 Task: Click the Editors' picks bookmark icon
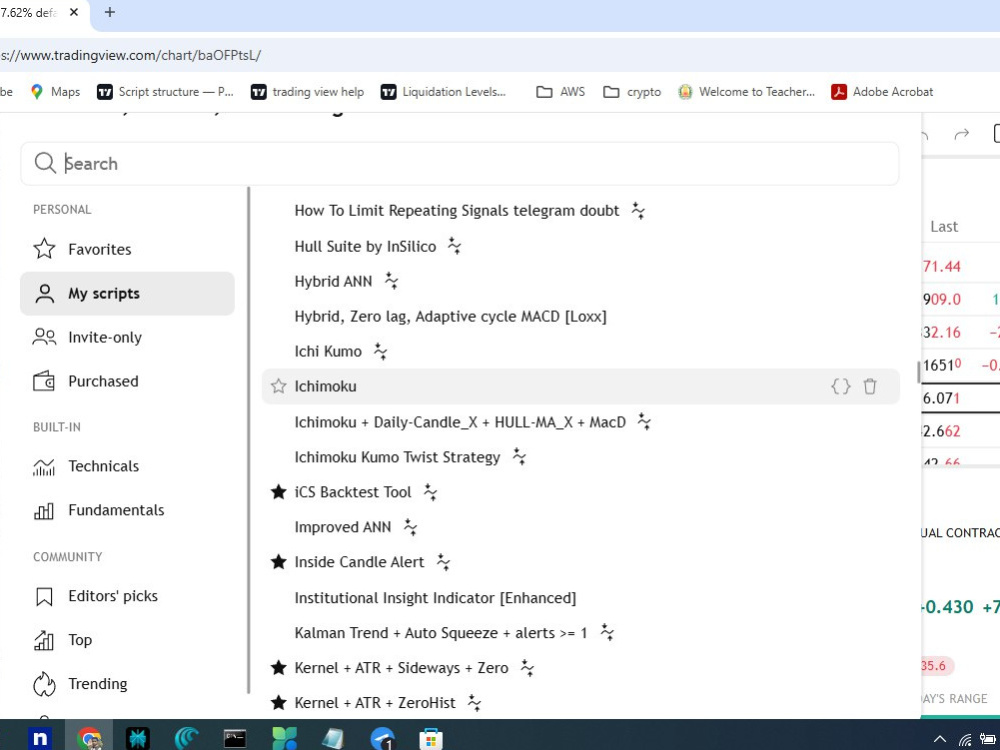(44, 597)
